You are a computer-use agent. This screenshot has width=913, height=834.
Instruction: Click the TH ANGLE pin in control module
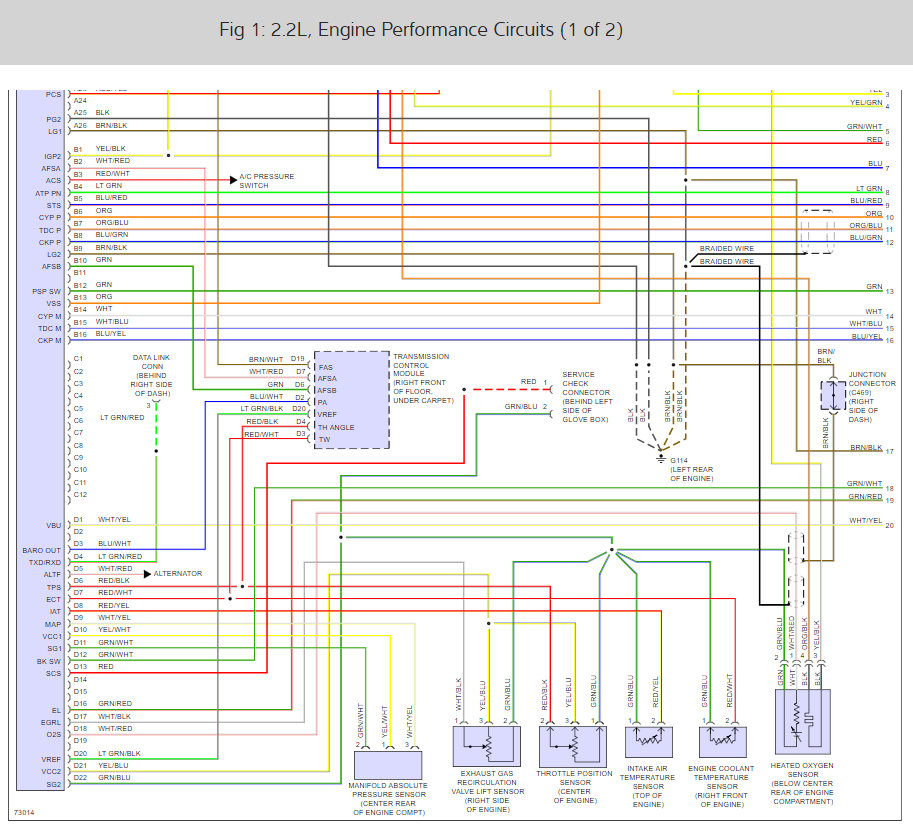(336, 427)
